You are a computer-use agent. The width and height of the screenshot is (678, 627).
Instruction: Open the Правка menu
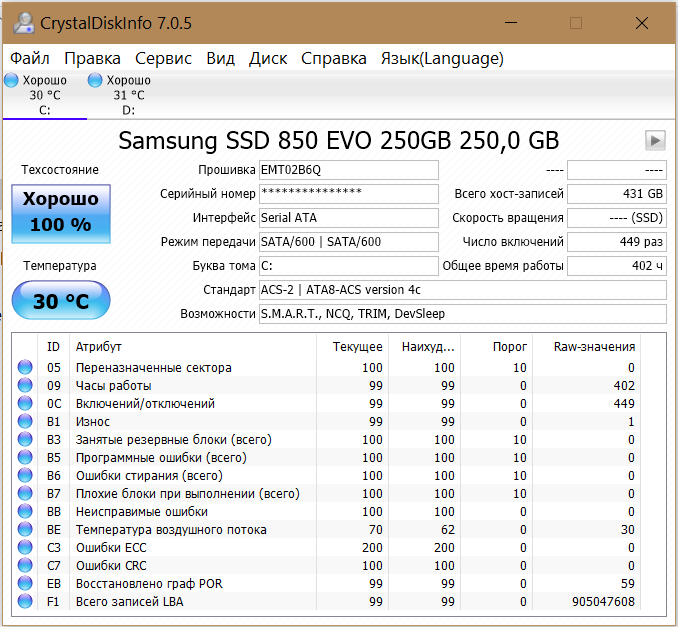point(93,58)
